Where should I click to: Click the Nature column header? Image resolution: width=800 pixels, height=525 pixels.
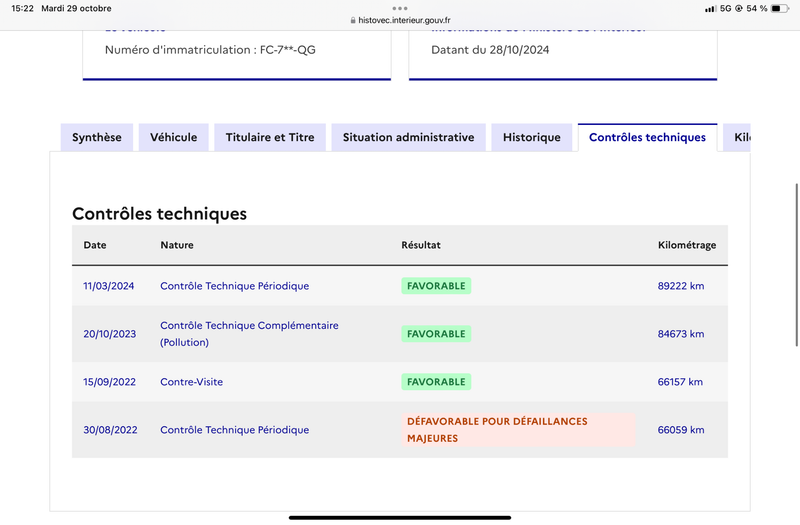[177, 245]
